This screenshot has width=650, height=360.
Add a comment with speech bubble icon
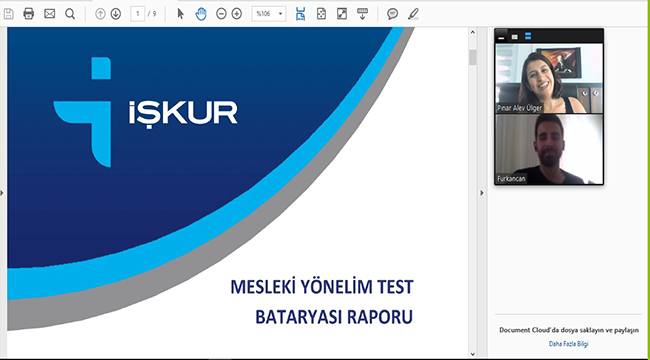[393, 14]
